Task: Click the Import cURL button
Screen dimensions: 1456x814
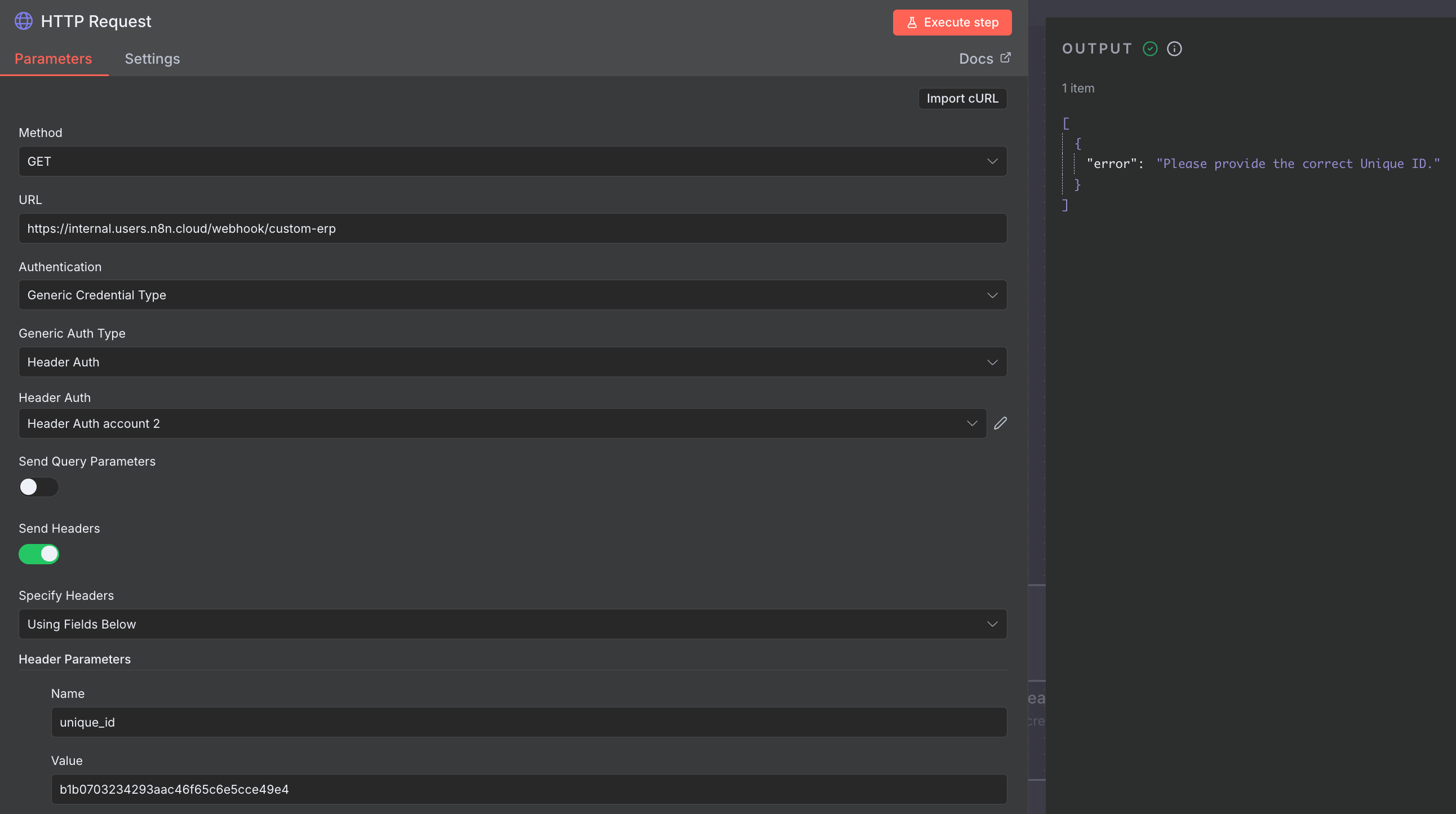Action: [962, 98]
